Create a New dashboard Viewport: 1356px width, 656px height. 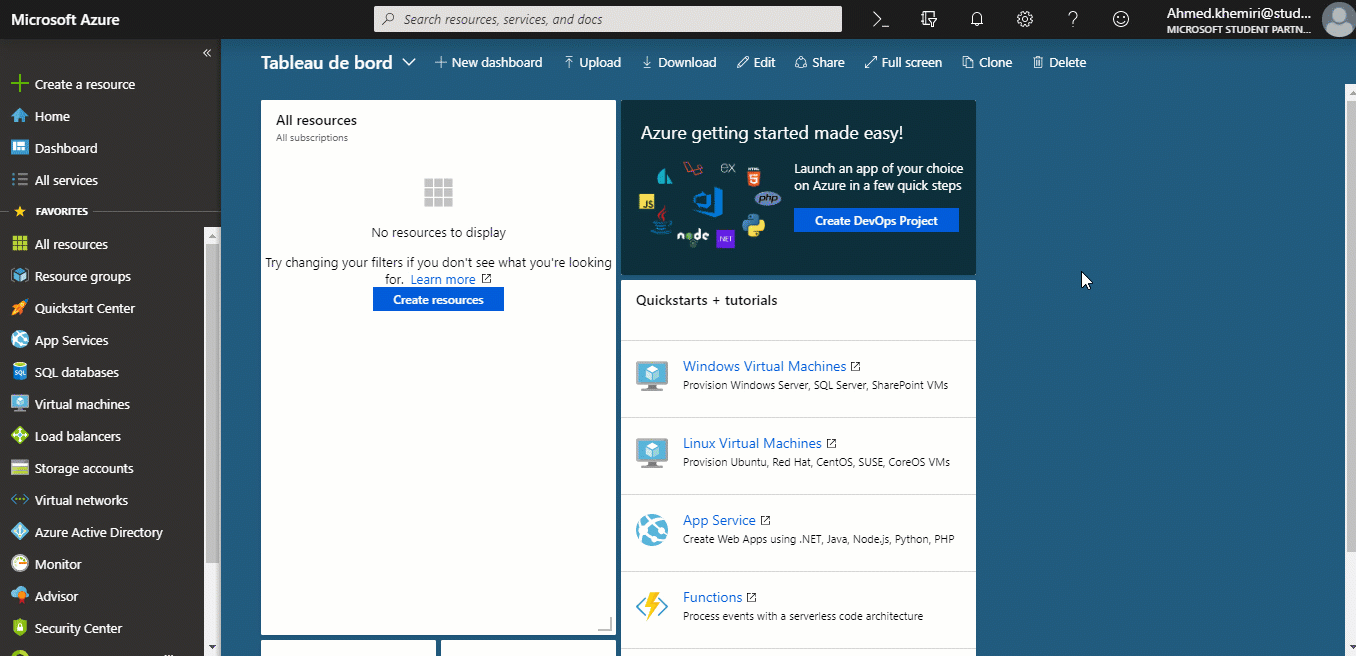[x=488, y=62]
